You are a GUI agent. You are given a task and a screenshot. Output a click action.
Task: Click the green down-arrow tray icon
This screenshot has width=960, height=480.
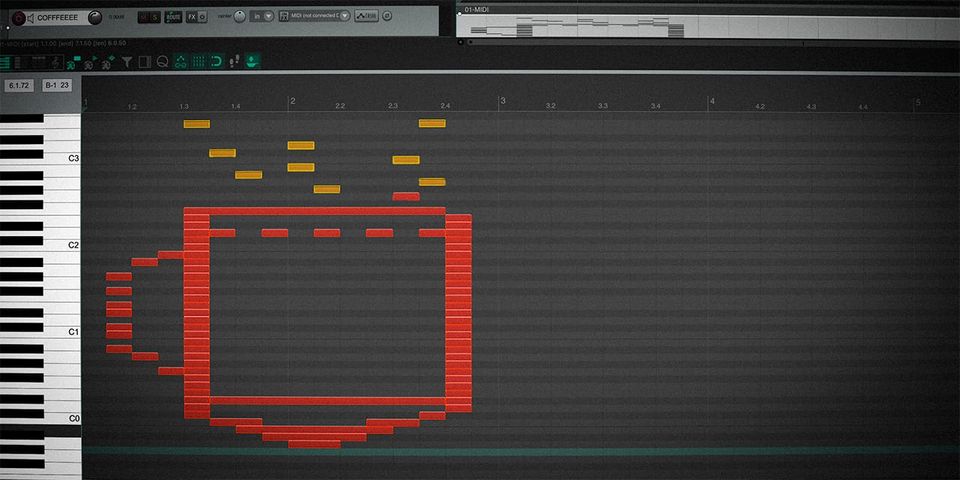click(252, 61)
